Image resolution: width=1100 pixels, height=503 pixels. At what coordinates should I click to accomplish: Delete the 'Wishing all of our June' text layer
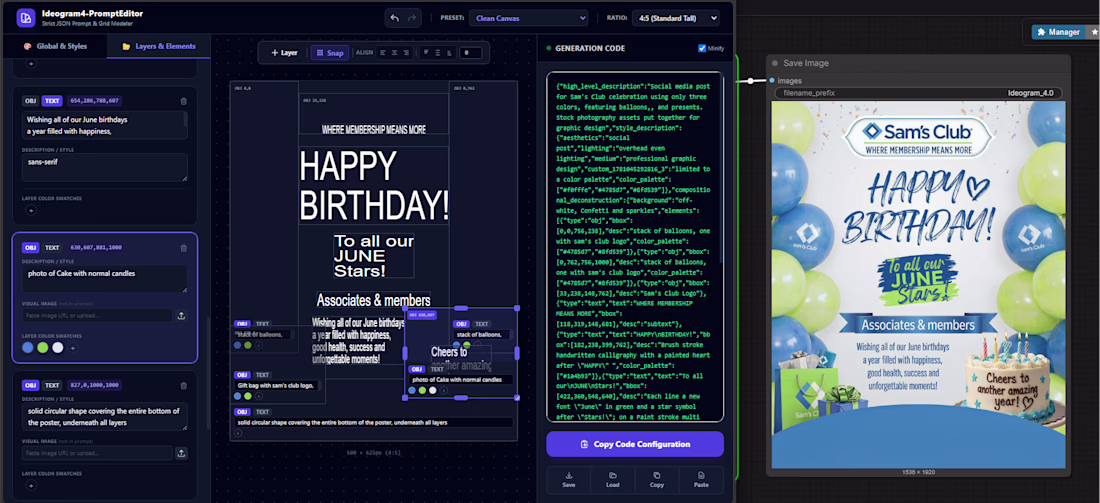184,101
